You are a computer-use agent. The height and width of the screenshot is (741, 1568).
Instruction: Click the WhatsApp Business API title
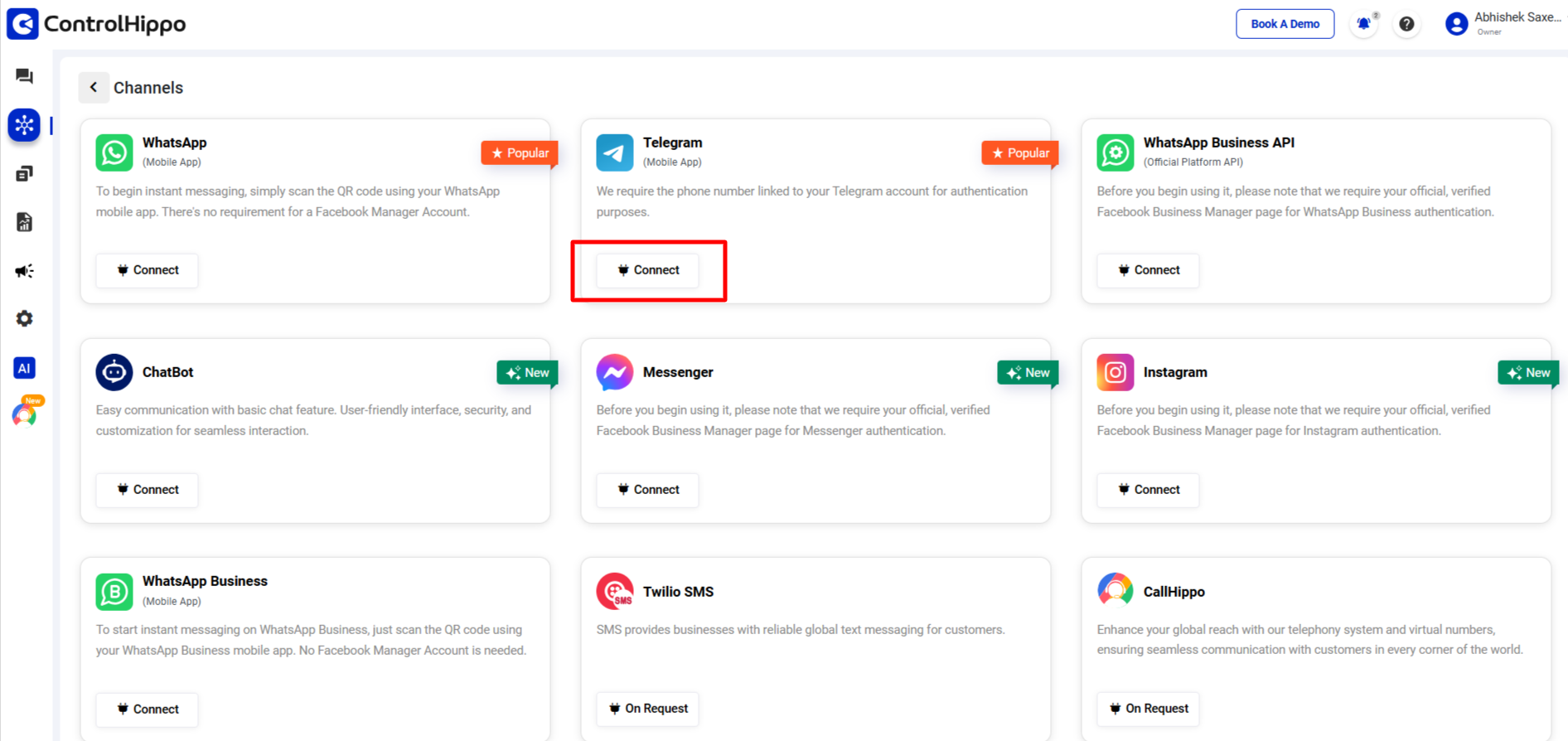click(x=1219, y=143)
